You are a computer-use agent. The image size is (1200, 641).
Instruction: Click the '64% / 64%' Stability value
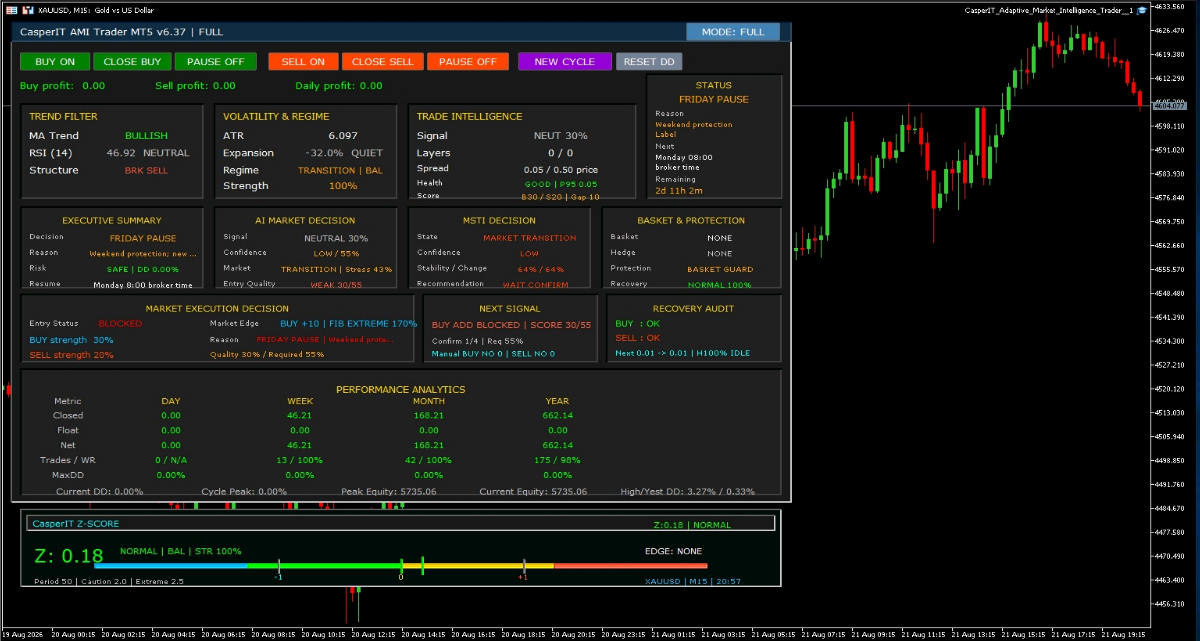[541, 269]
